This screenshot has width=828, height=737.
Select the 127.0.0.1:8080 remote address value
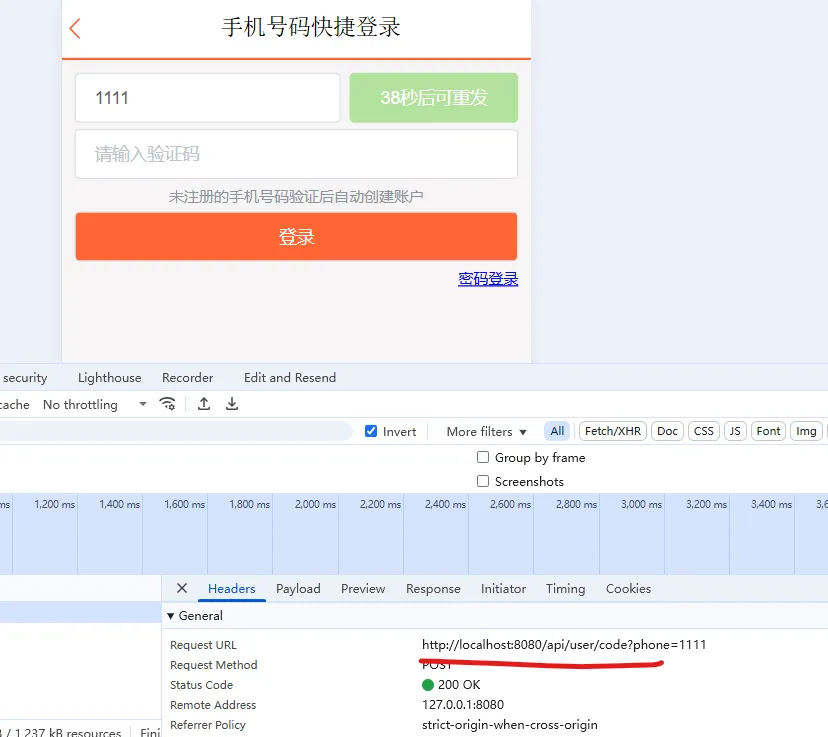[x=463, y=705]
